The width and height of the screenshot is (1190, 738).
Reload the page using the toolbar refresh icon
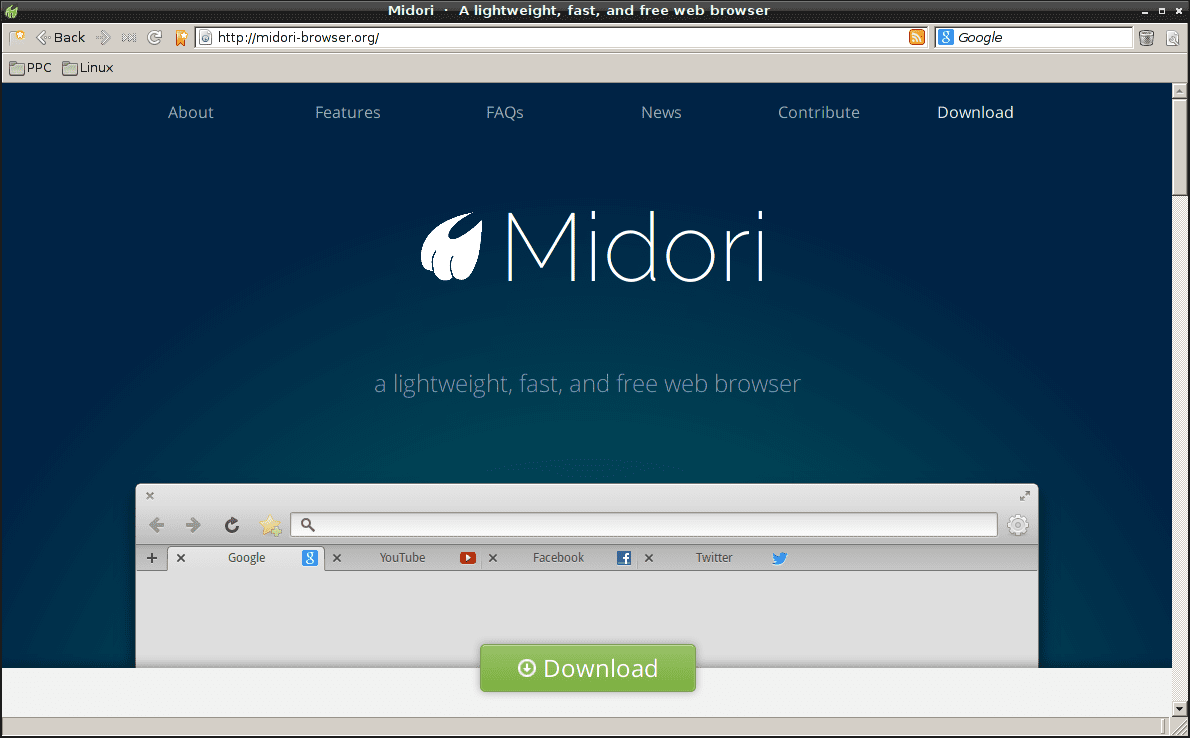coord(155,37)
